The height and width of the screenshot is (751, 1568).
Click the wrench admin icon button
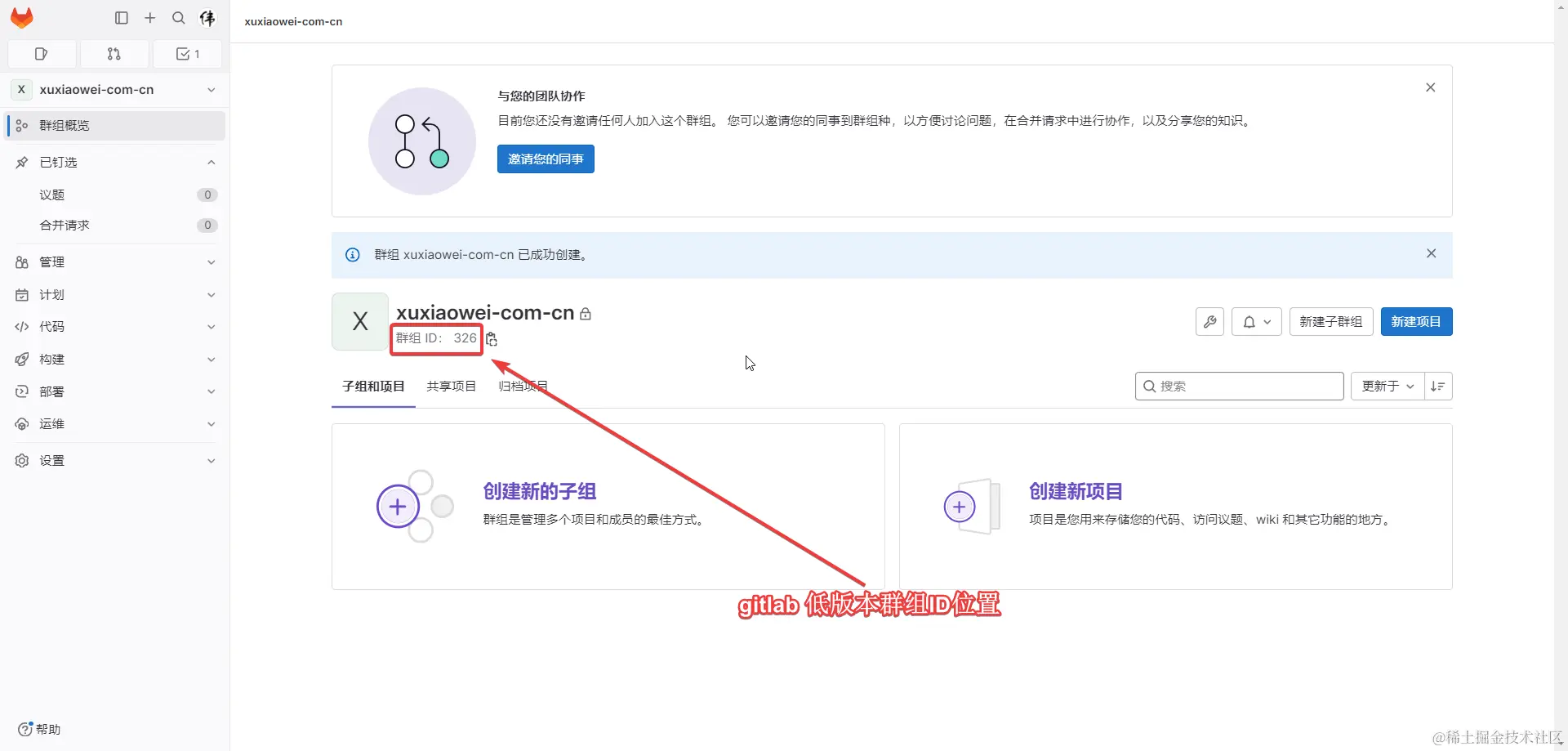click(x=1209, y=322)
